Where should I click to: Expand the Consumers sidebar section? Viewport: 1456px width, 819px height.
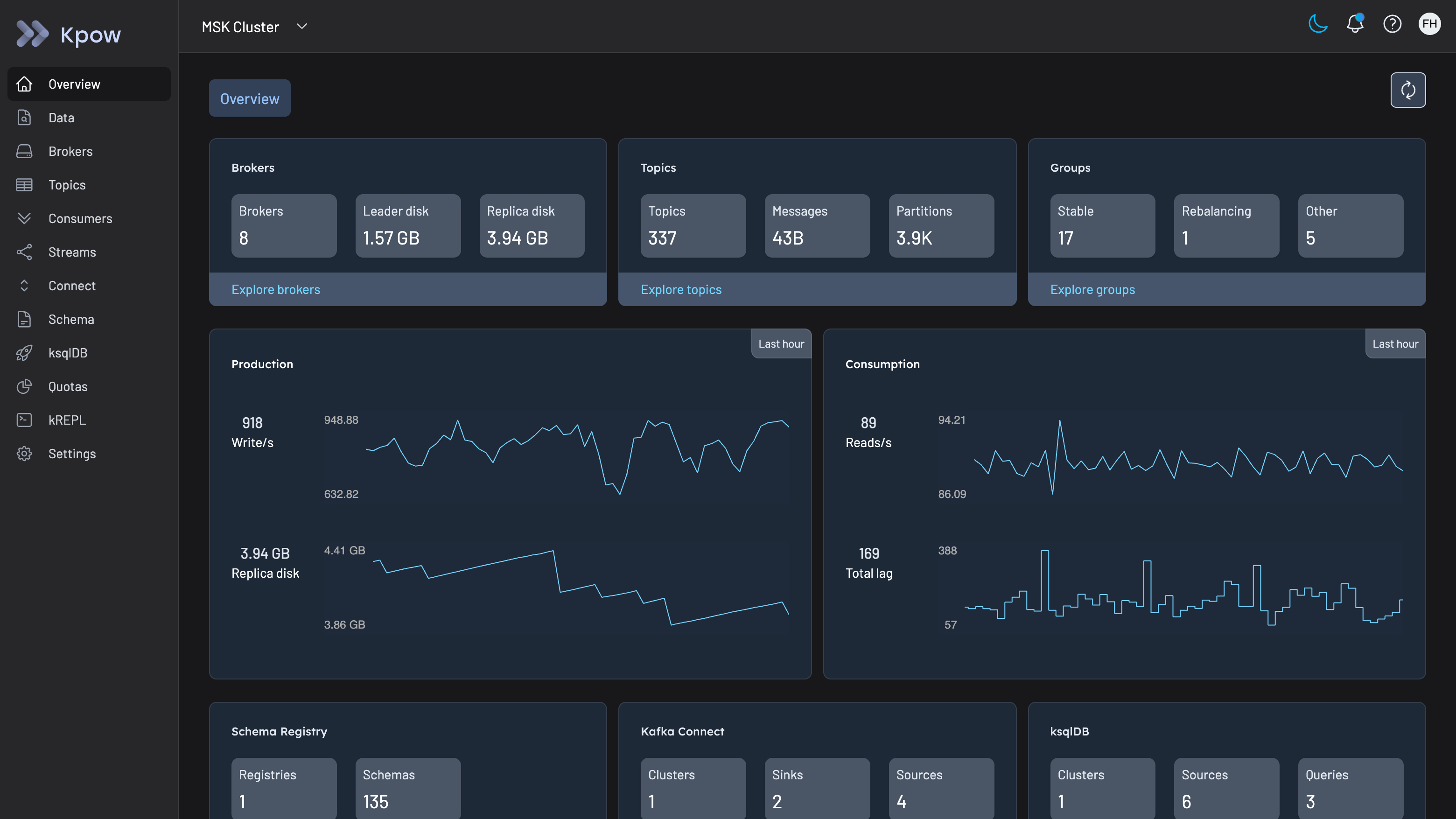[24, 219]
